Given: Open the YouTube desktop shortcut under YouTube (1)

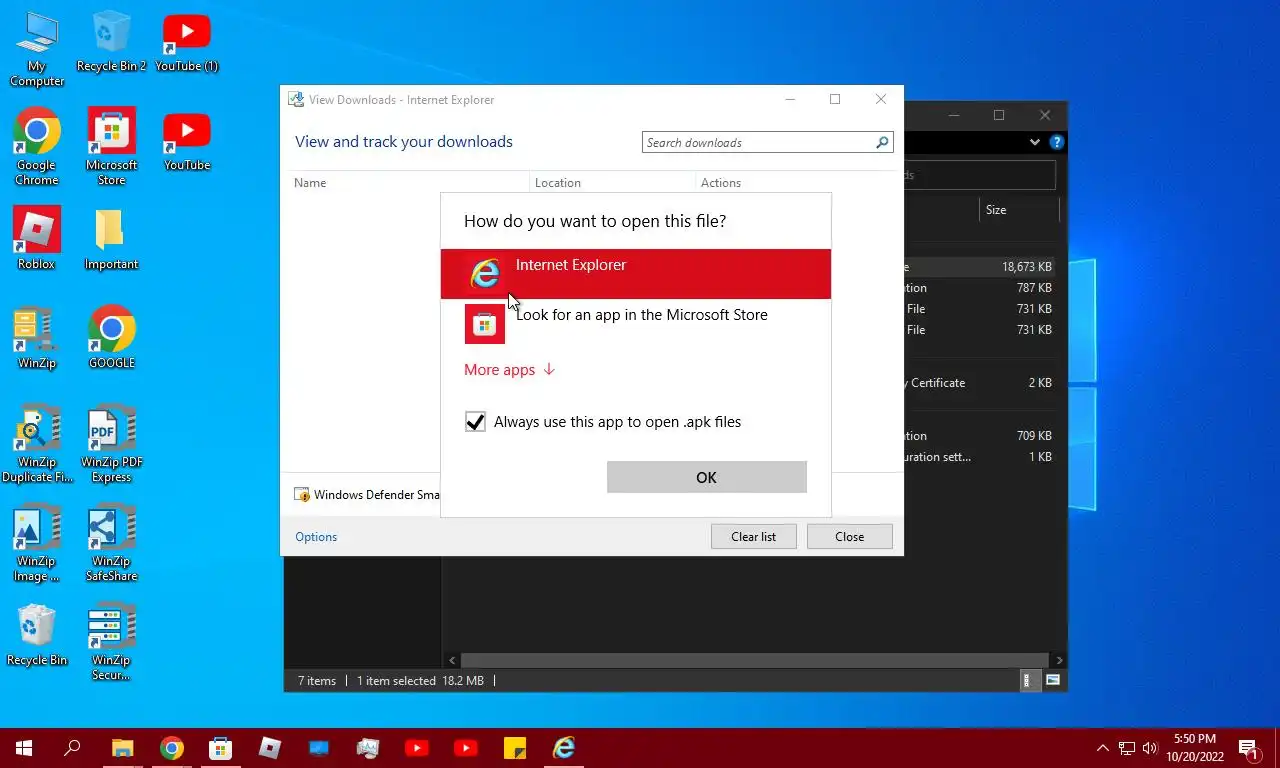Looking at the screenshot, I should point(187,140).
